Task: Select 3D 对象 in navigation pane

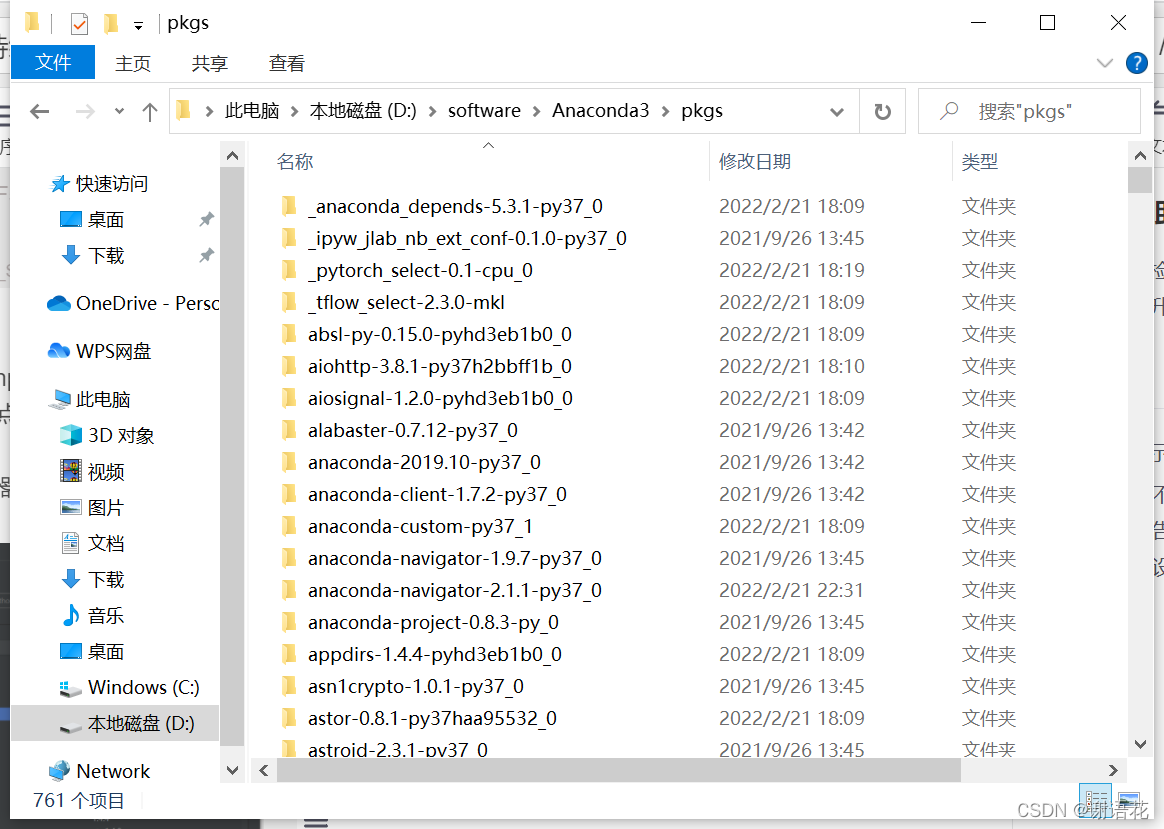Action: (x=107, y=435)
